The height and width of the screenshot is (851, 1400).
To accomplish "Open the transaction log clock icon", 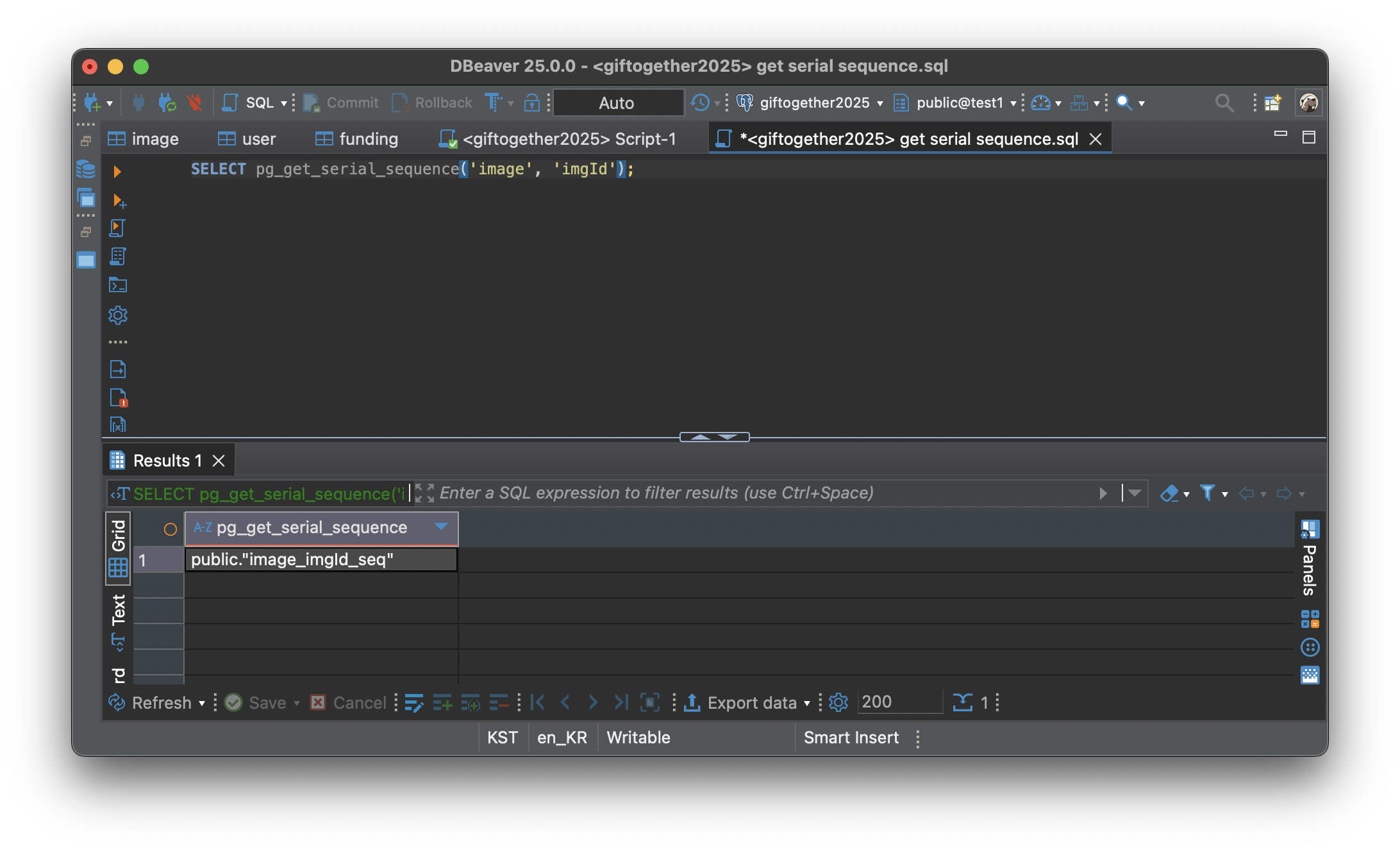I will (x=700, y=103).
